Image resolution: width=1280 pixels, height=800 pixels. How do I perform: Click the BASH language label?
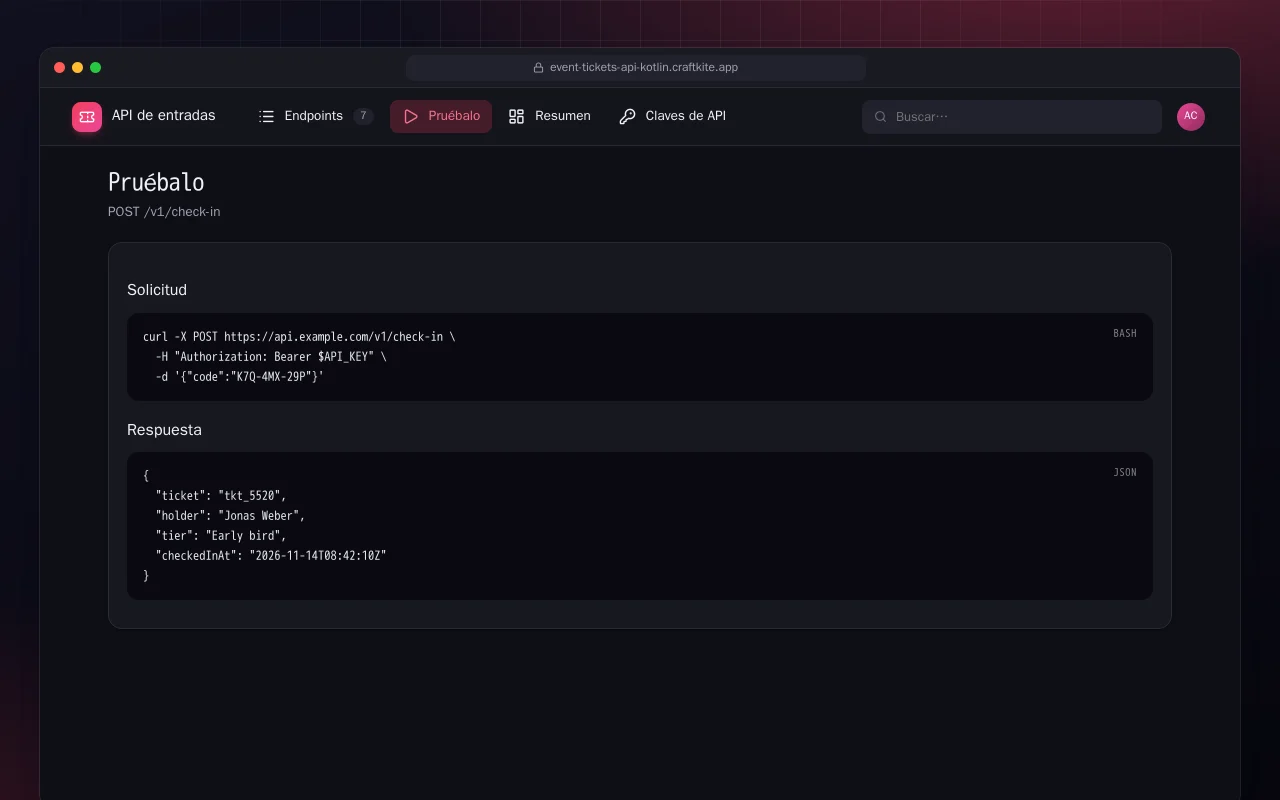[1125, 333]
